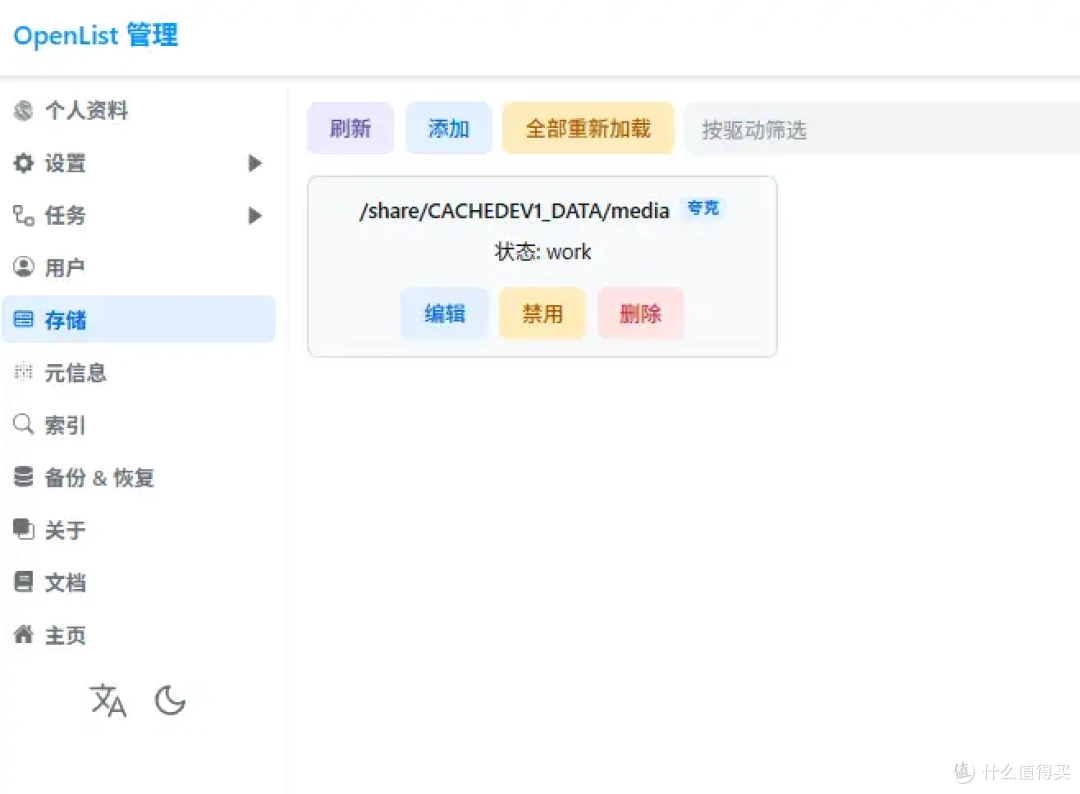Click the 备份 & 恢复 database icon
Viewport: 1080px width, 794px height.
click(x=23, y=477)
